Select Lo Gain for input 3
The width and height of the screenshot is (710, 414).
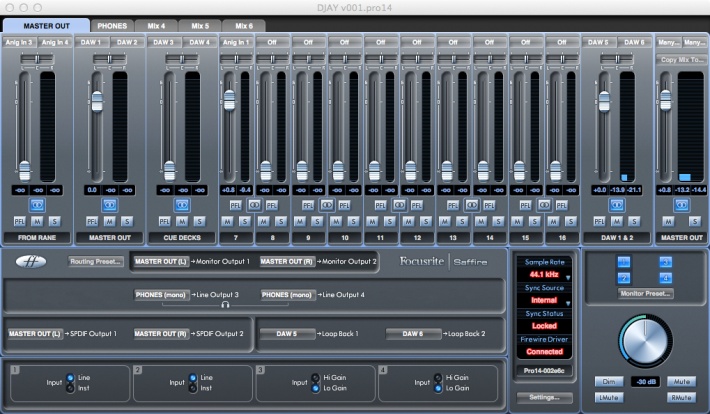point(315,388)
